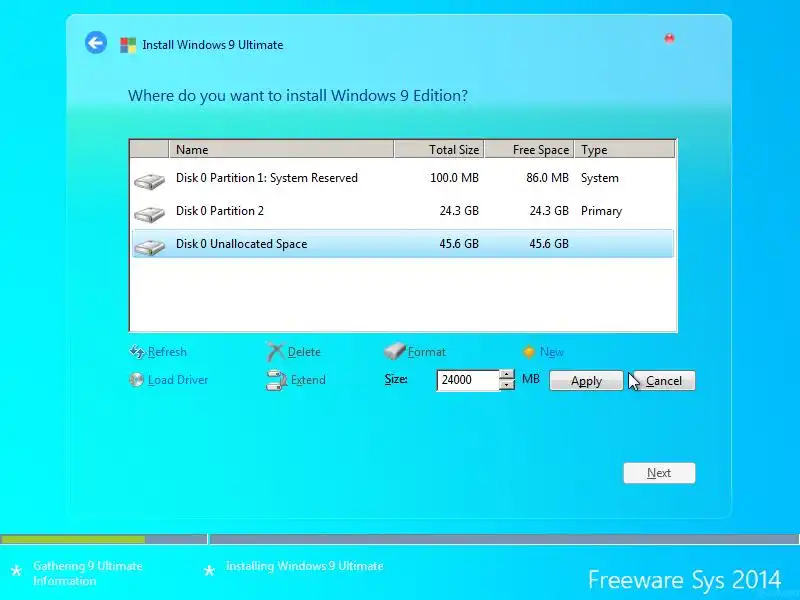This screenshot has width=800, height=600.
Task: Click the blue back arrow button
Action: coord(96,43)
